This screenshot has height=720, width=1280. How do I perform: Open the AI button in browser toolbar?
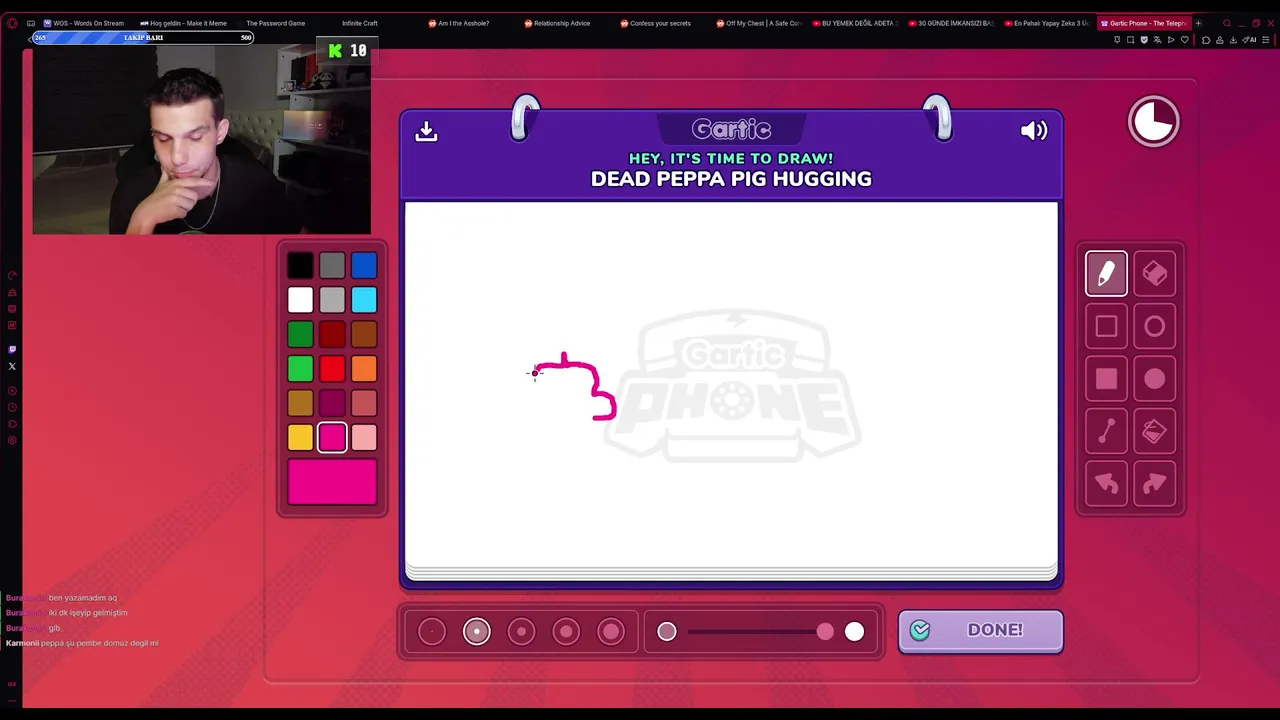[x=1249, y=40]
